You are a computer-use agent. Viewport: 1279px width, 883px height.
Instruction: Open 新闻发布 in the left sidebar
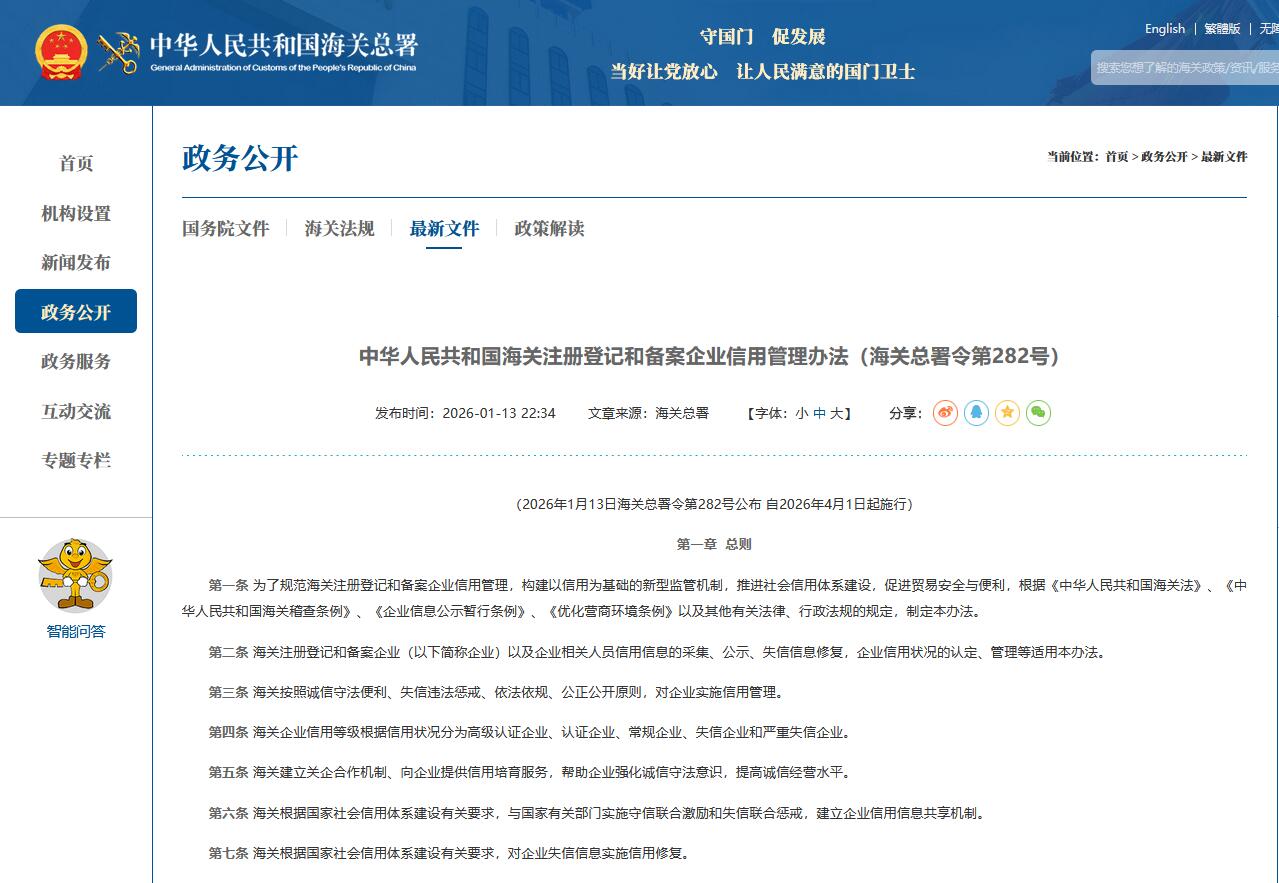click(x=76, y=263)
